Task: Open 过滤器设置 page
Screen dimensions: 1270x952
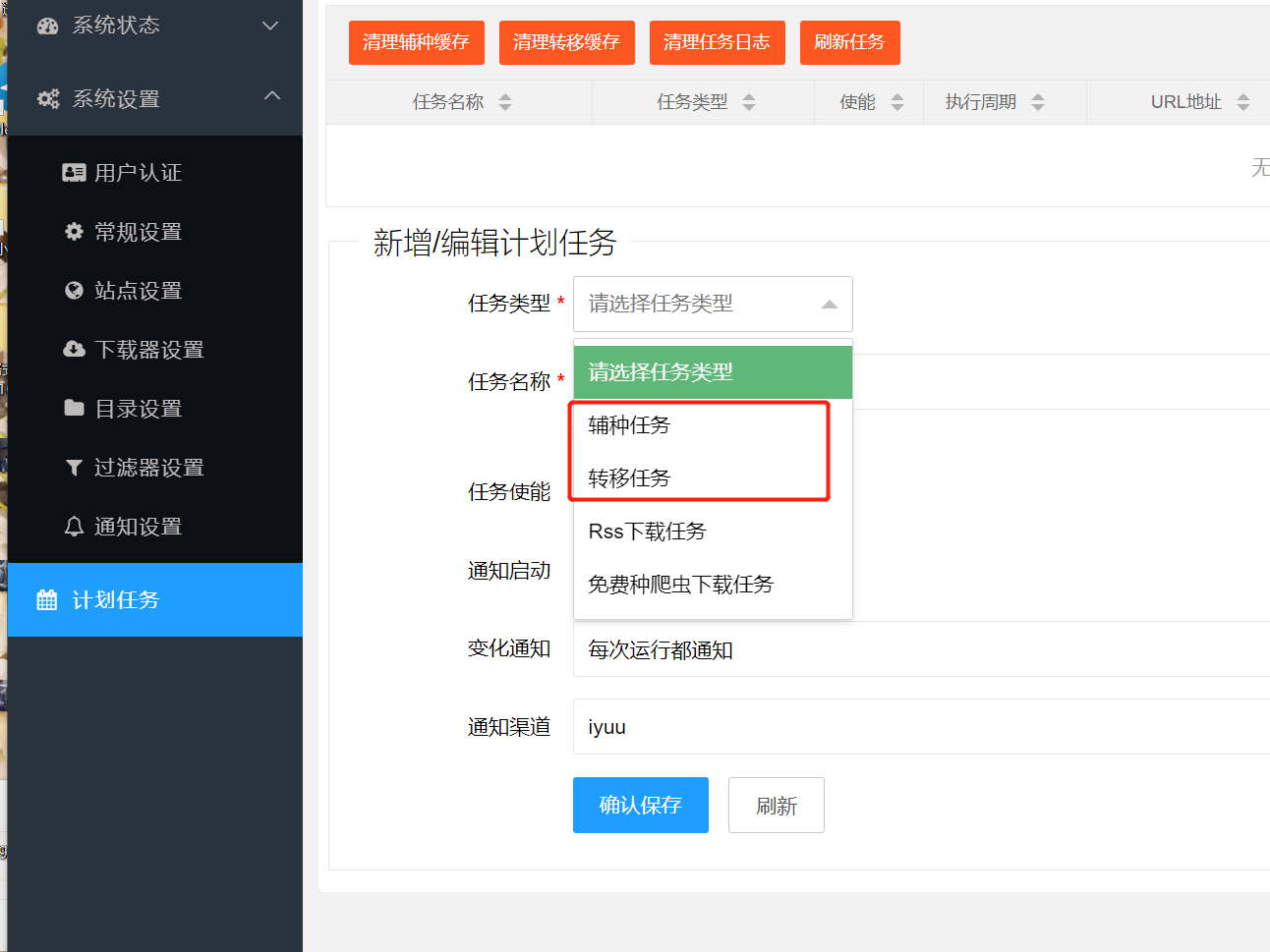Action: click(155, 468)
